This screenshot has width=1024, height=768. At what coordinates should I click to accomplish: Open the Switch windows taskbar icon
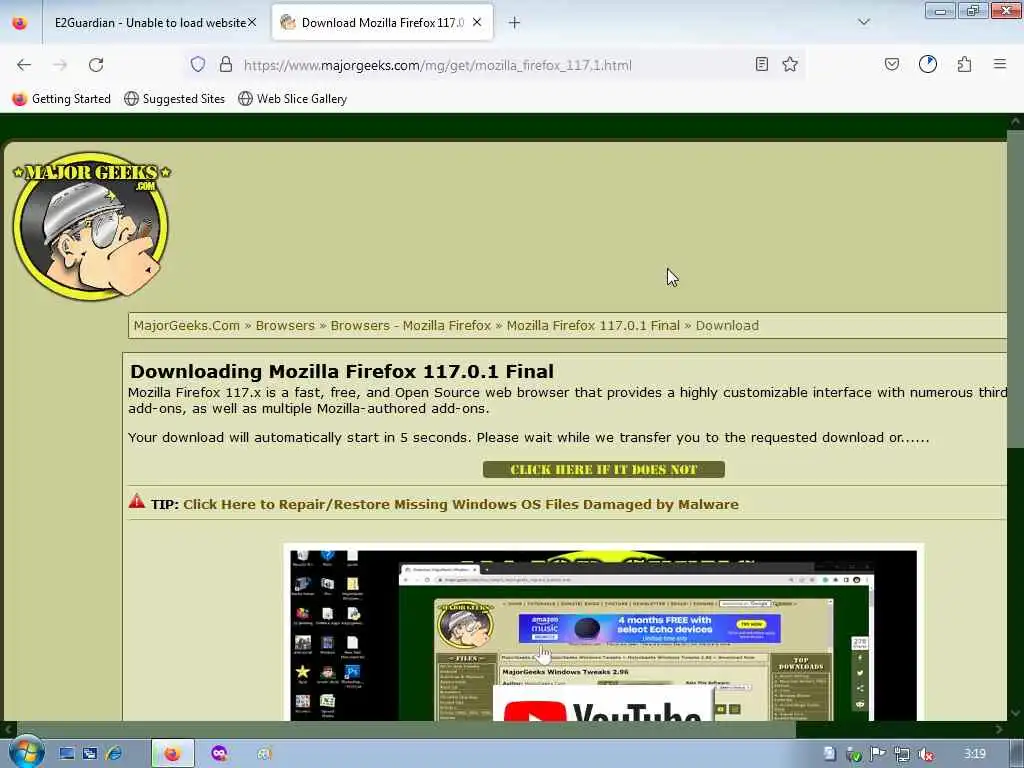(x=90, y=754)
